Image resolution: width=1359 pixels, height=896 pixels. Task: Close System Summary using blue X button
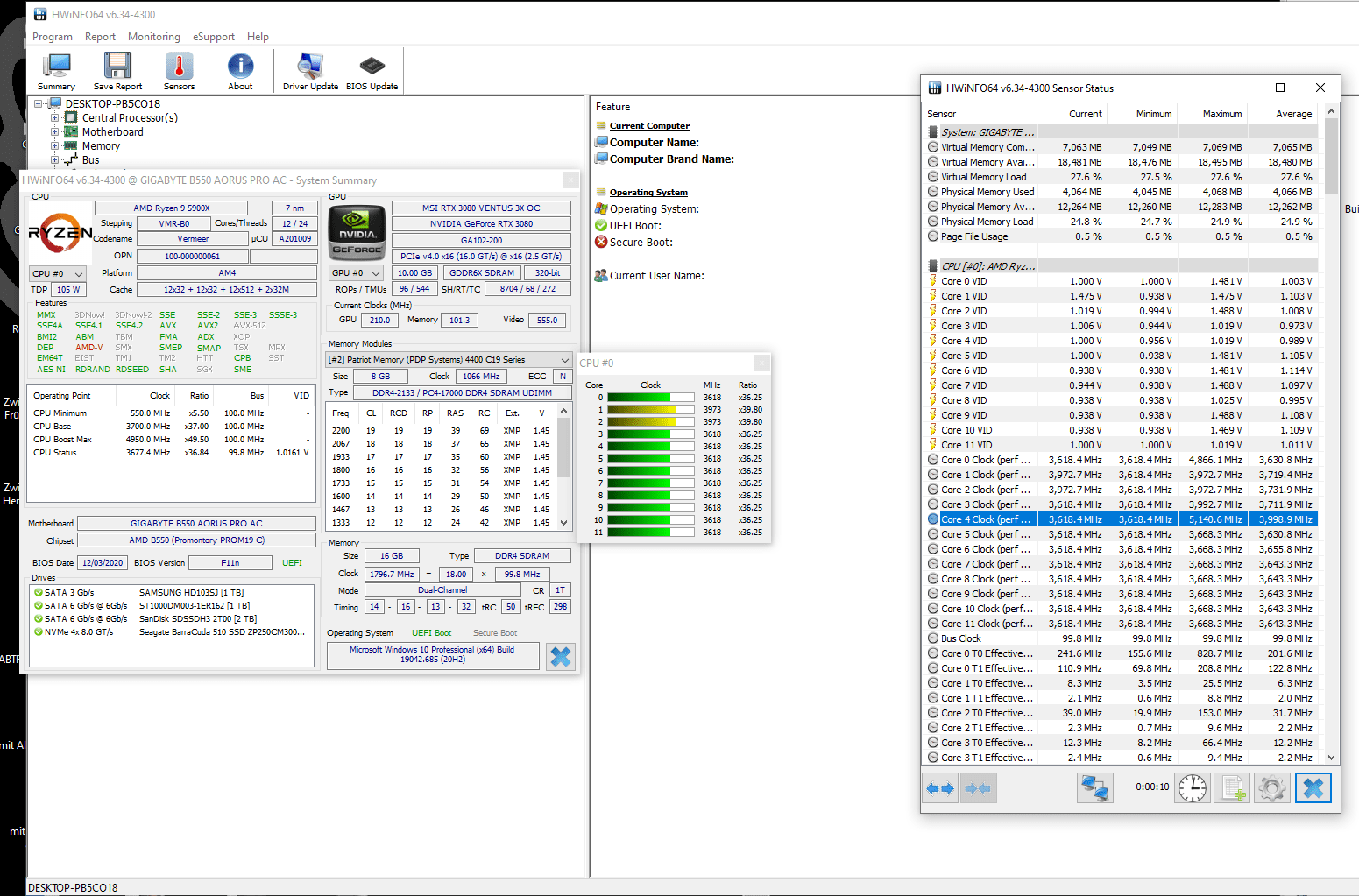pyautogui.click(x=561, y=657)
